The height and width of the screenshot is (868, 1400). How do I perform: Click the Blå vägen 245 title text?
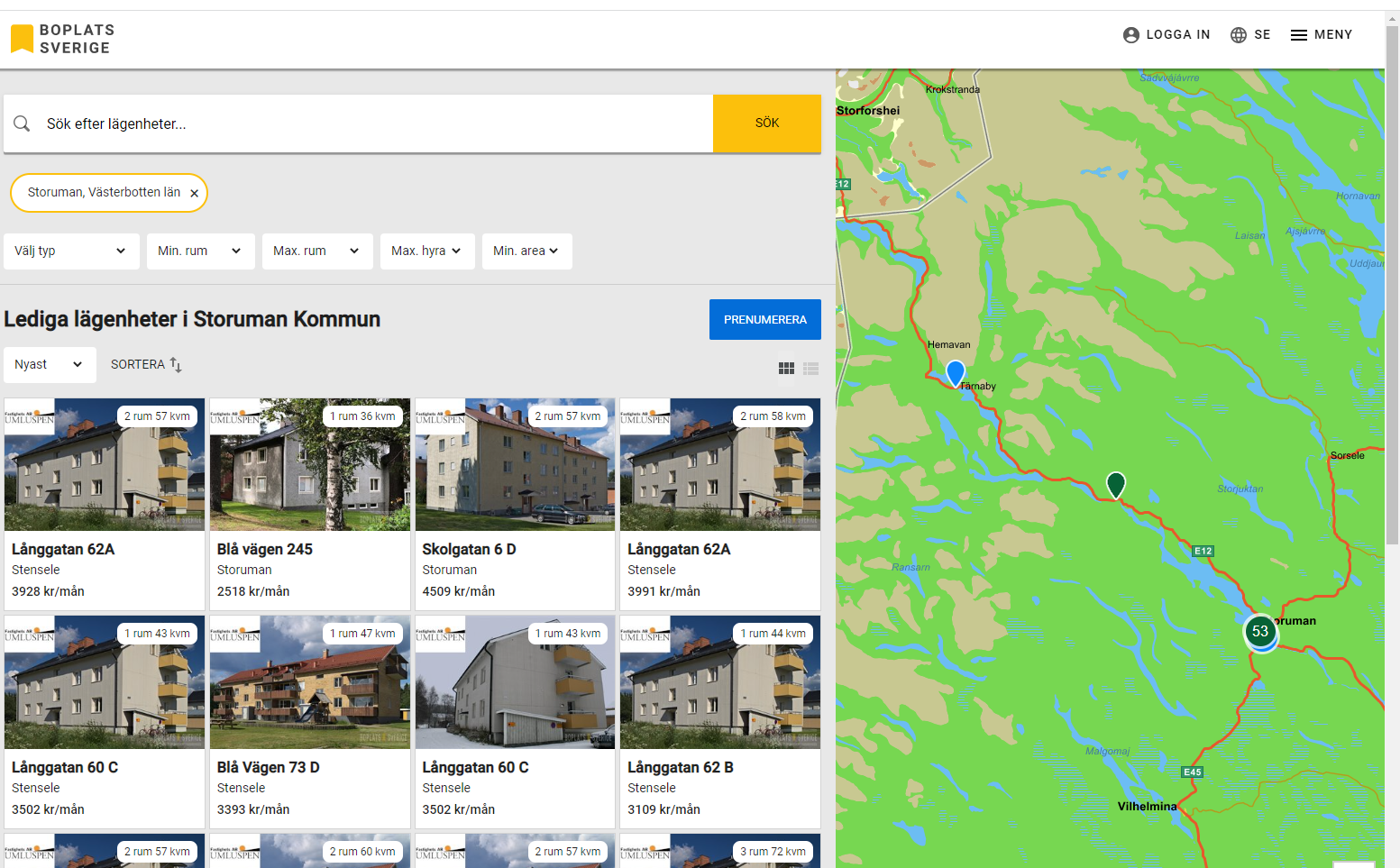pyautogui.click(x=265, y=550)
